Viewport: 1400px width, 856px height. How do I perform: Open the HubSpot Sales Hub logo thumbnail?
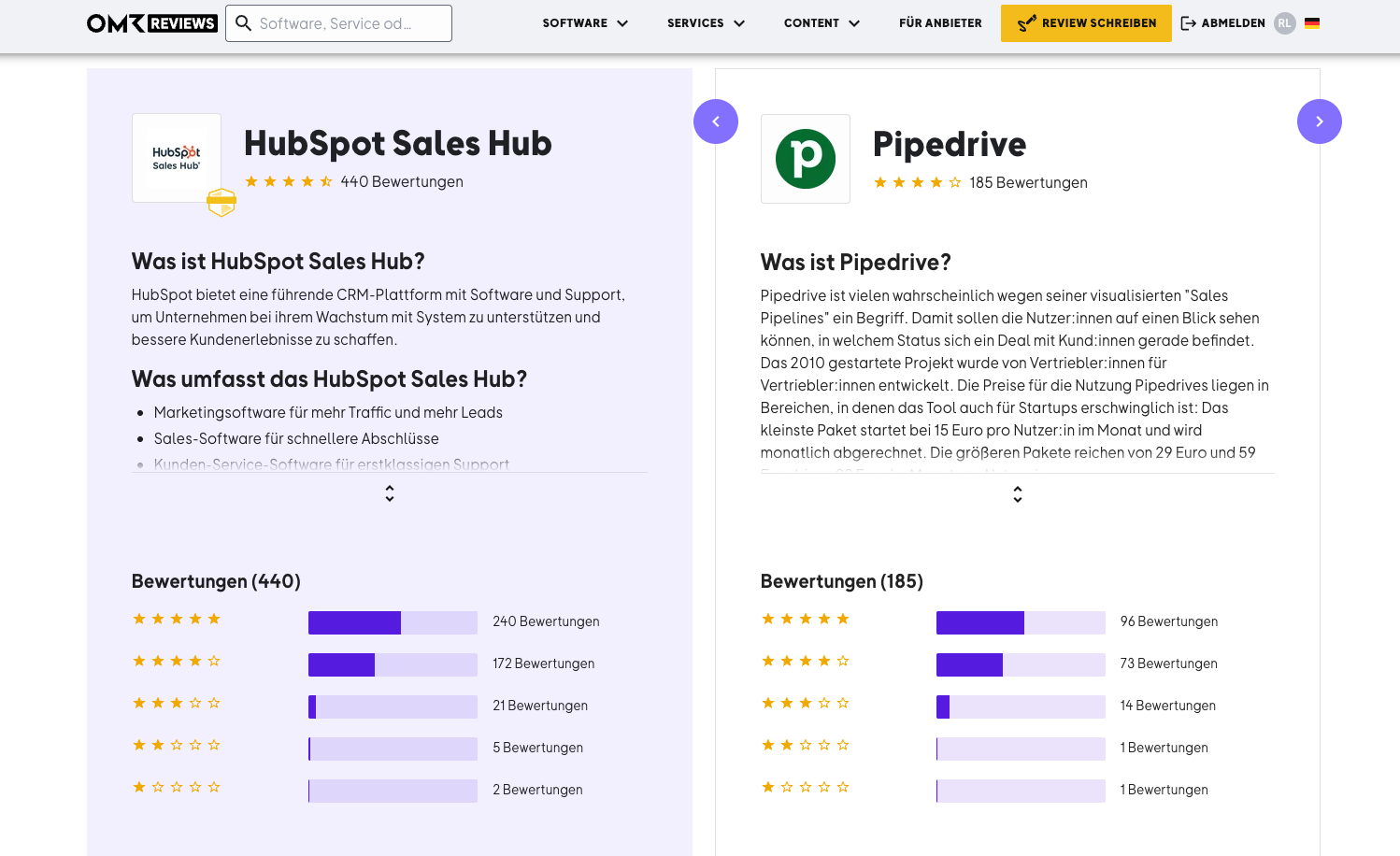(177, 158)
